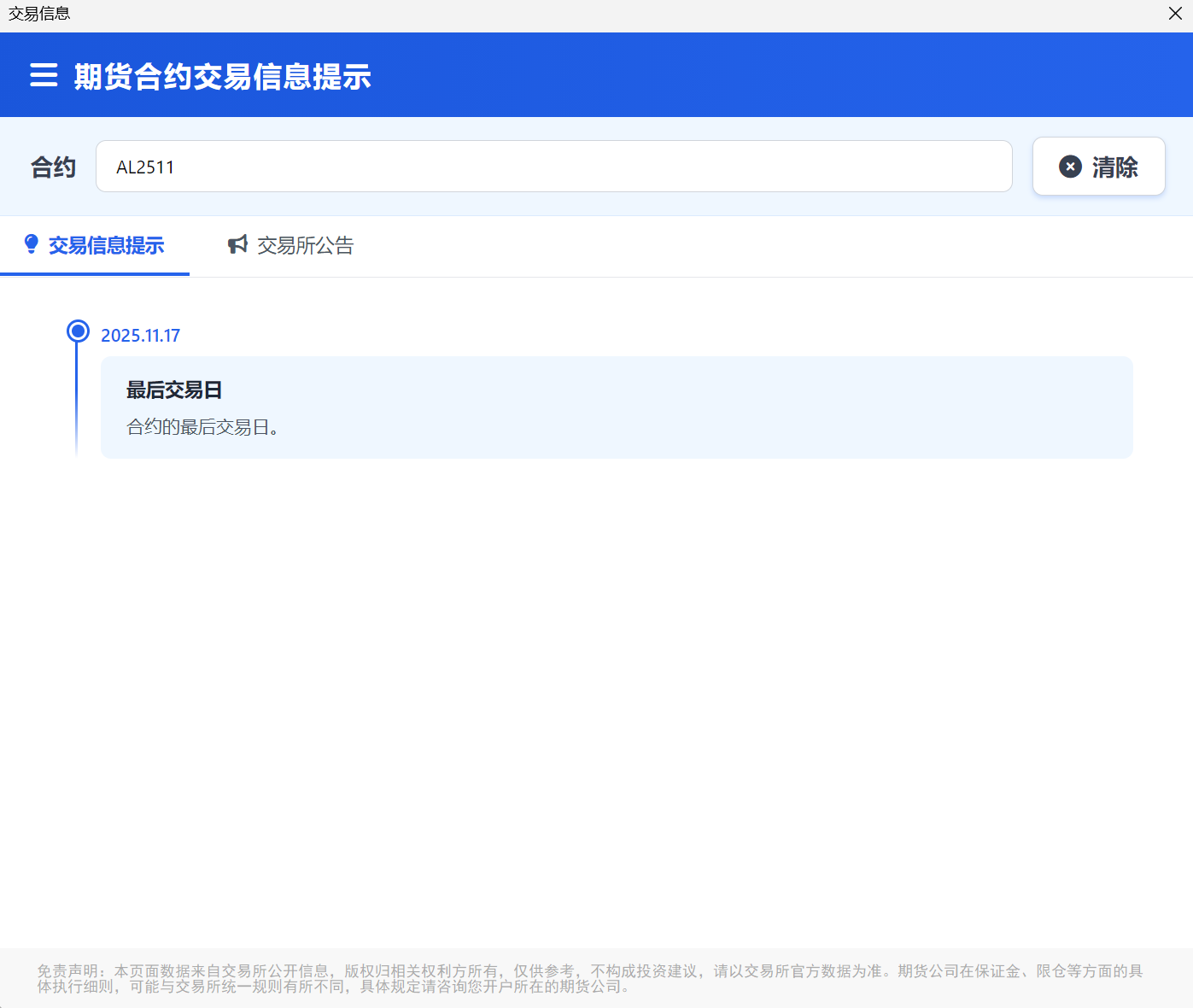
Task: Click the 交易信息 window title text
Action: point(39,14)
